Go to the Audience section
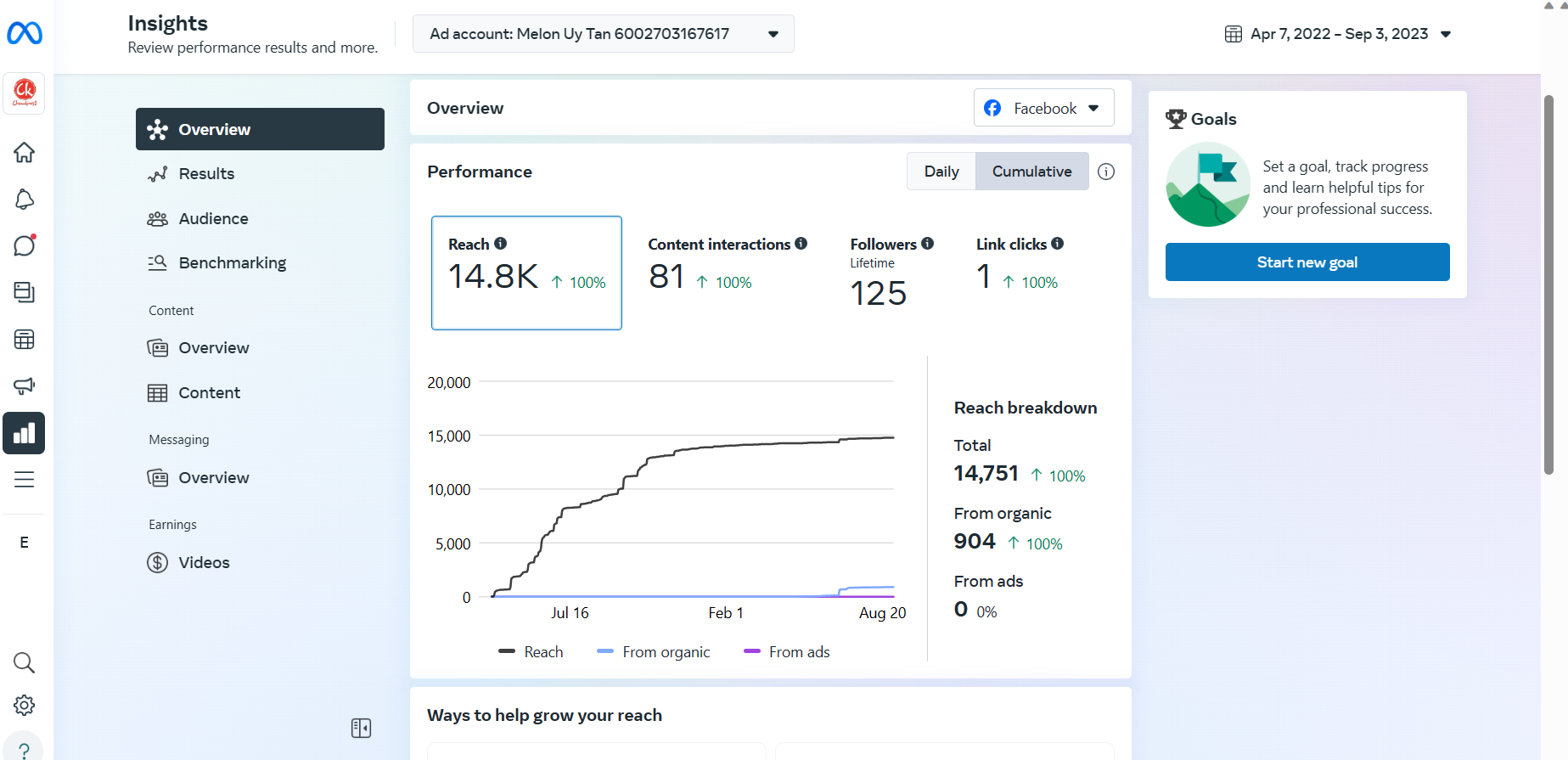Image resolution: width=1568 pixels, height=760 pixels. [213, 219]
